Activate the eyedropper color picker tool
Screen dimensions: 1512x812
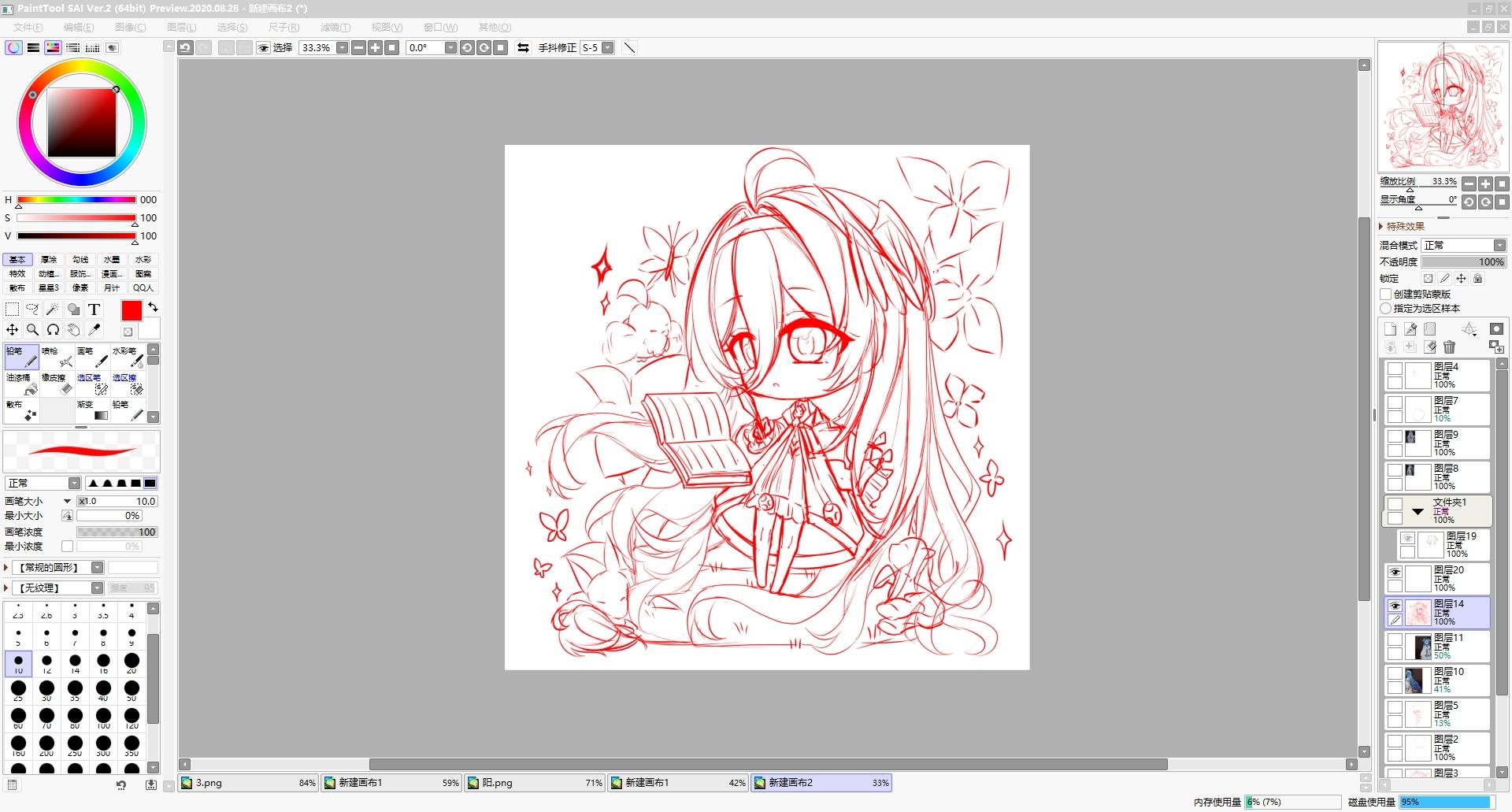pyautogui.click(x=94, y=329)
